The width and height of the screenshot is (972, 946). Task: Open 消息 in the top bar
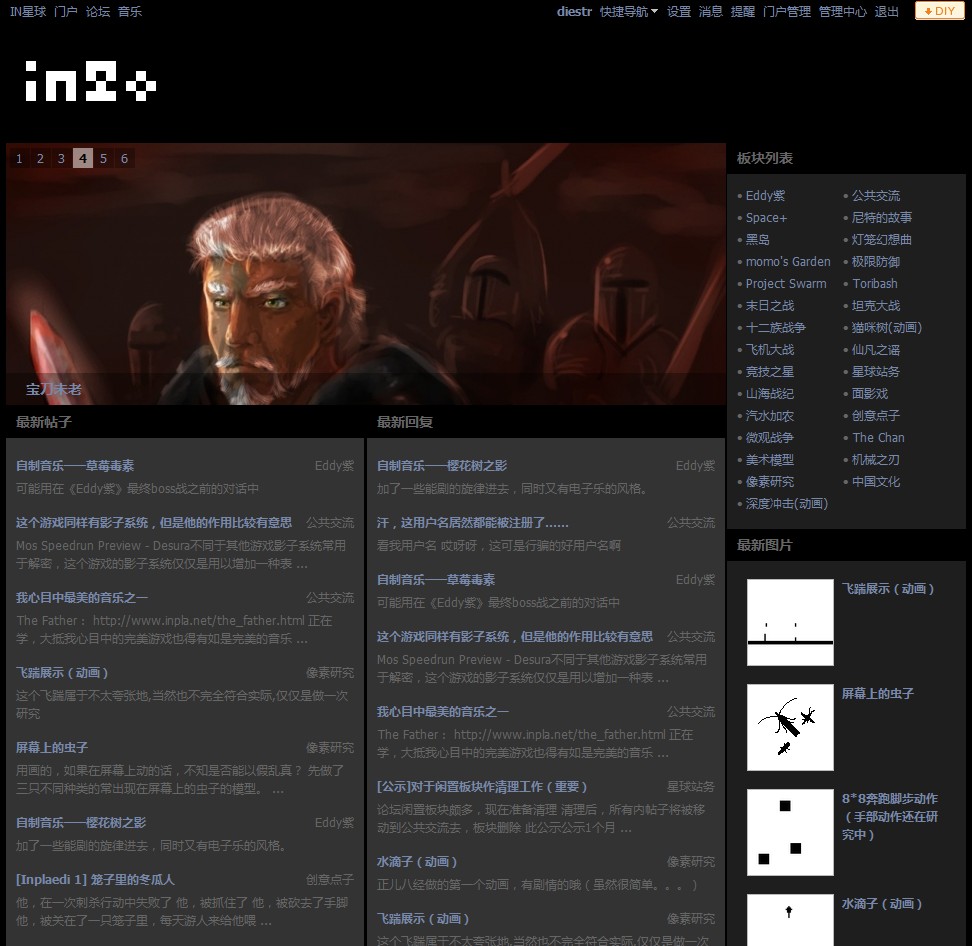pos(710,11)
